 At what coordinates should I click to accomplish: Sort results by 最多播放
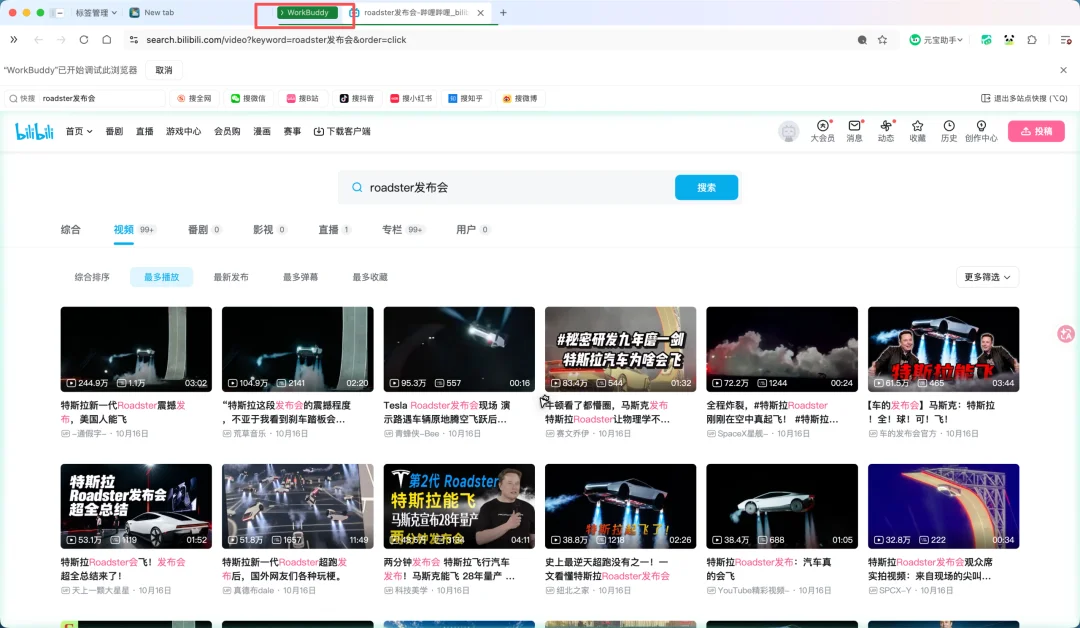coord(161,277)
